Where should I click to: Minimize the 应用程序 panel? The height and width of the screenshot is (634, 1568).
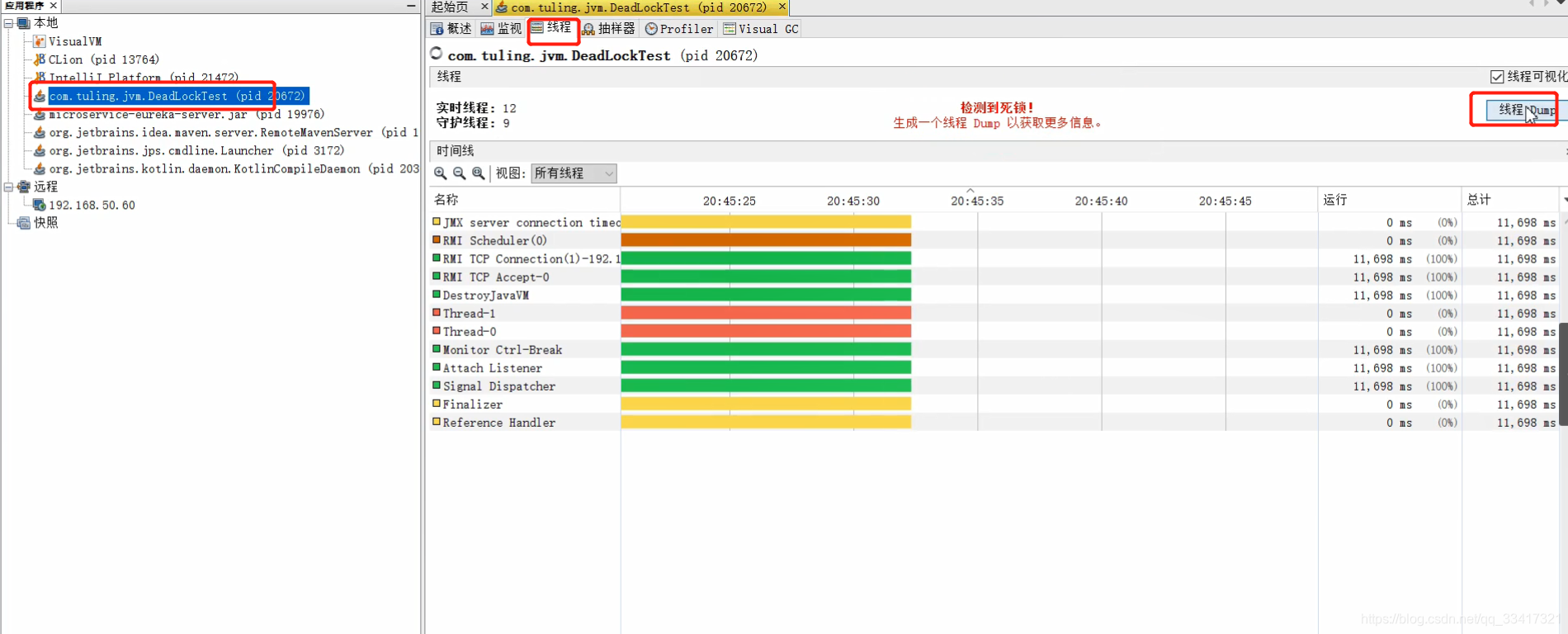click(411, 6)
